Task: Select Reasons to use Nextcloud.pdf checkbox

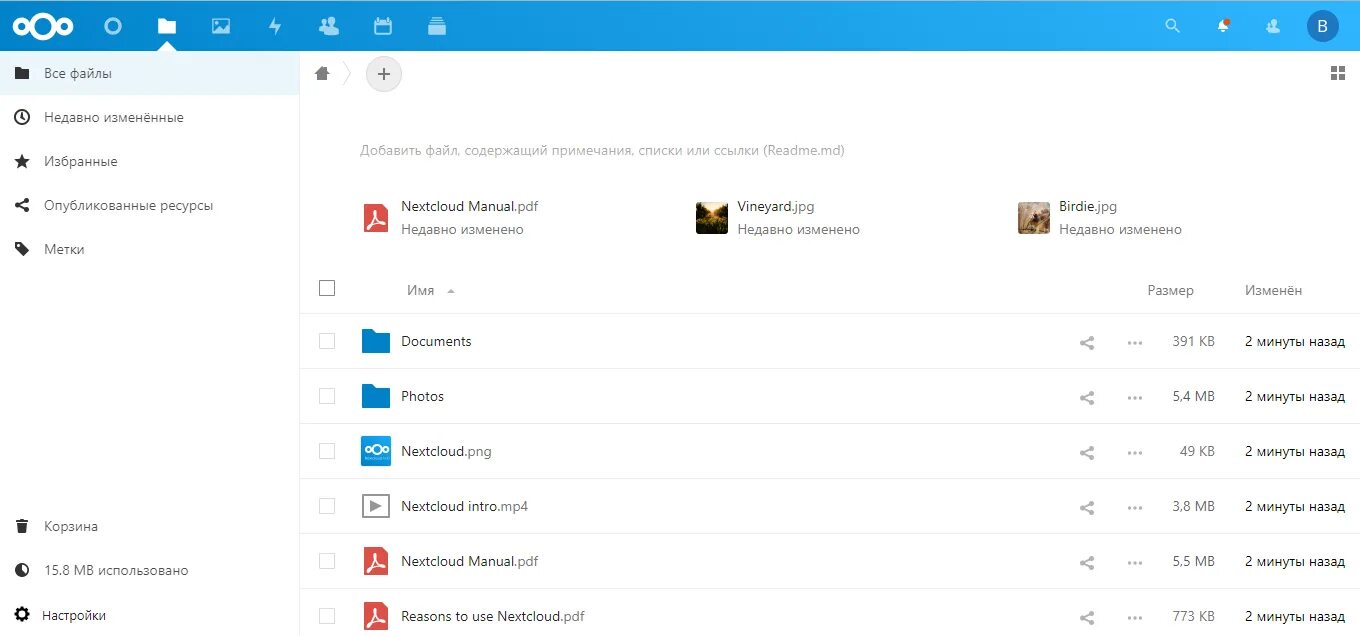Action: (x=327, y=616)
